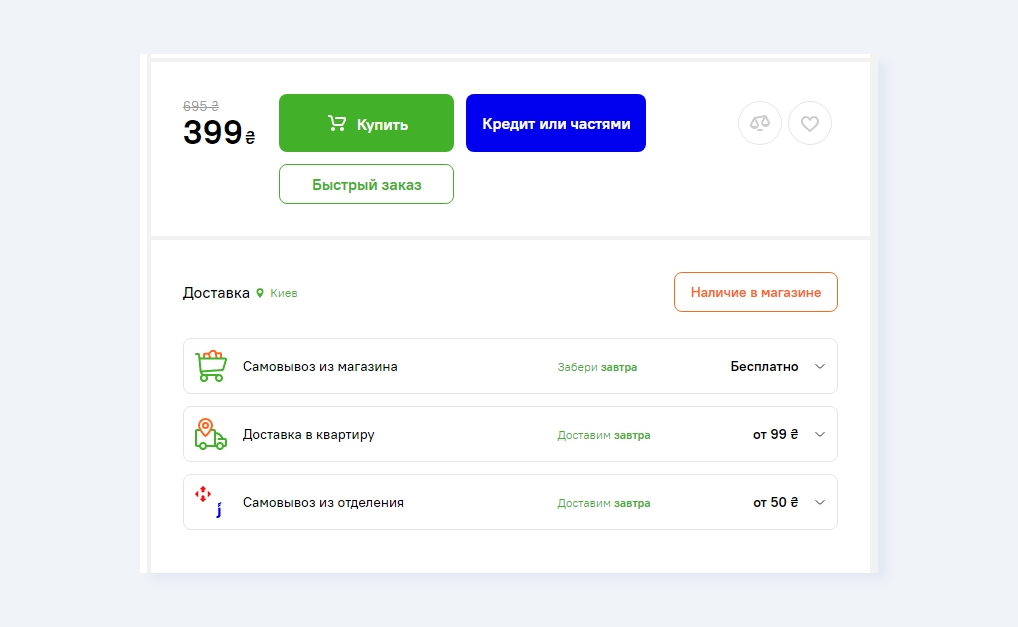Screen dimensions: 1018x627
Task: Choose Быстрый заказ button
Action: pos(366,184)
